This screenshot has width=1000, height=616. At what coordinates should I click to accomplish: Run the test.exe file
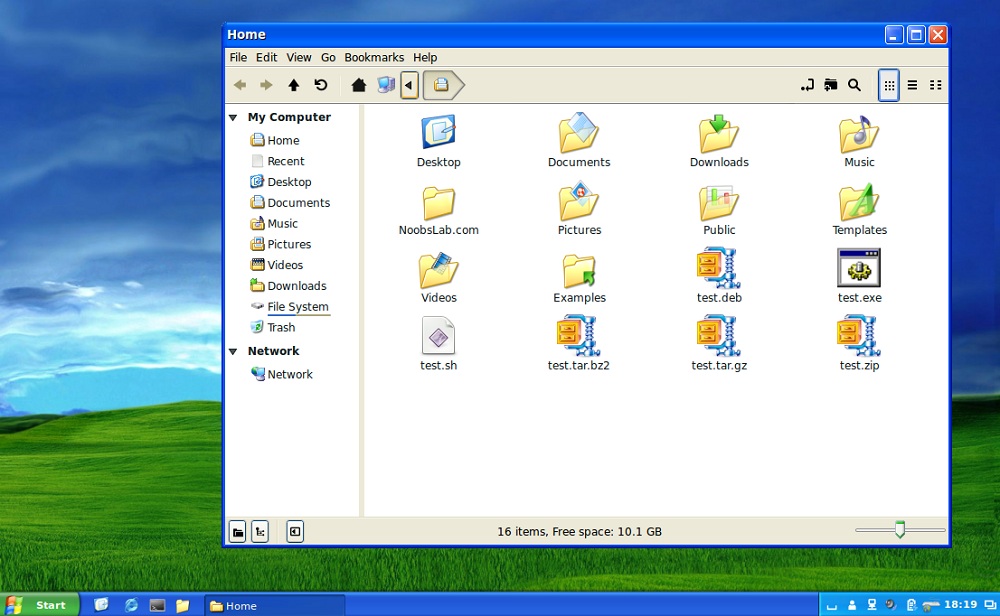(x=859, y=268)
